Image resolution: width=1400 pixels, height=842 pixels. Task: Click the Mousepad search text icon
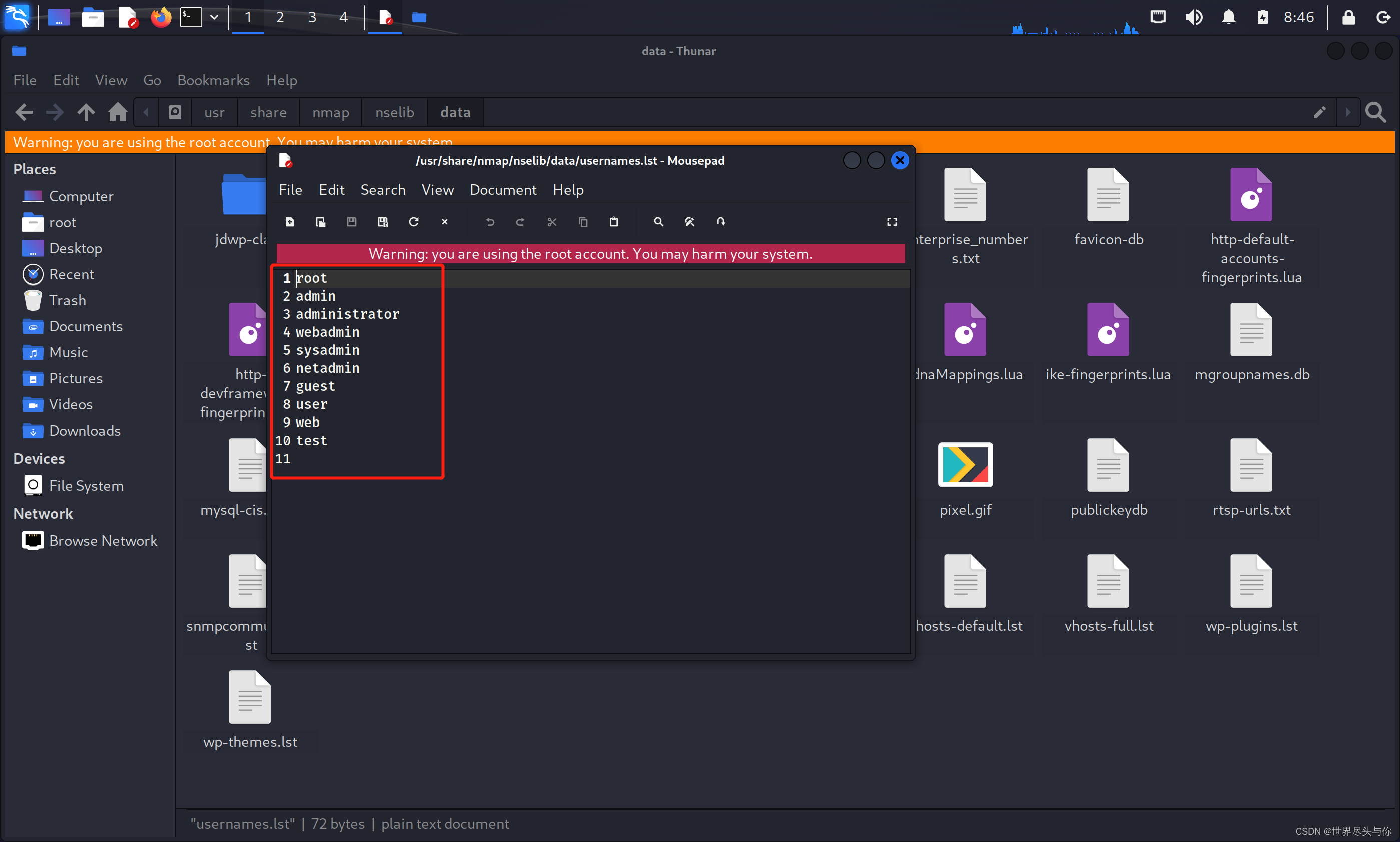coord(658,221)
